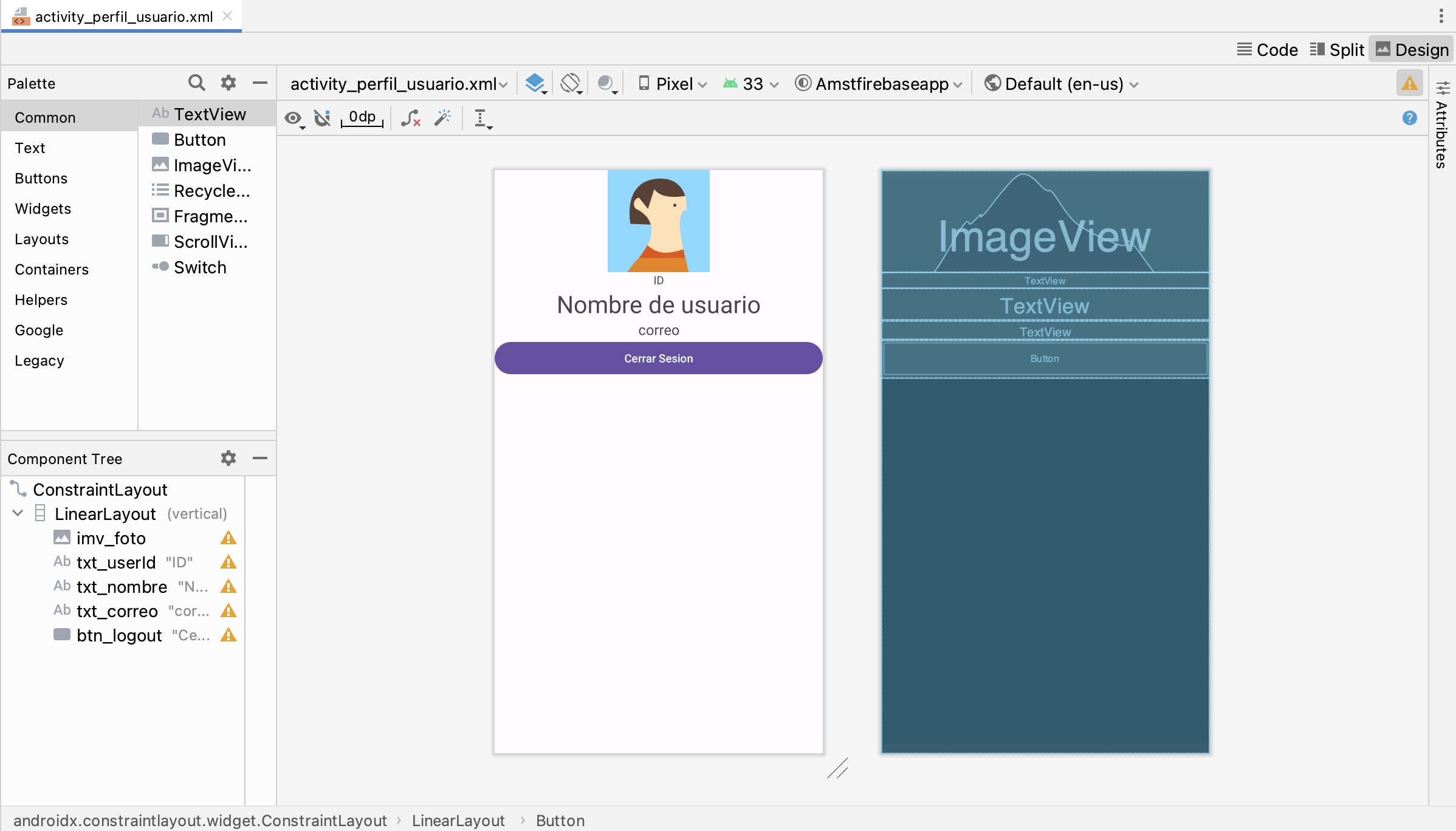Click the warning icon next to btn_logout
The height and width of the screenshot is (831, 1456).
coord(228,635)
